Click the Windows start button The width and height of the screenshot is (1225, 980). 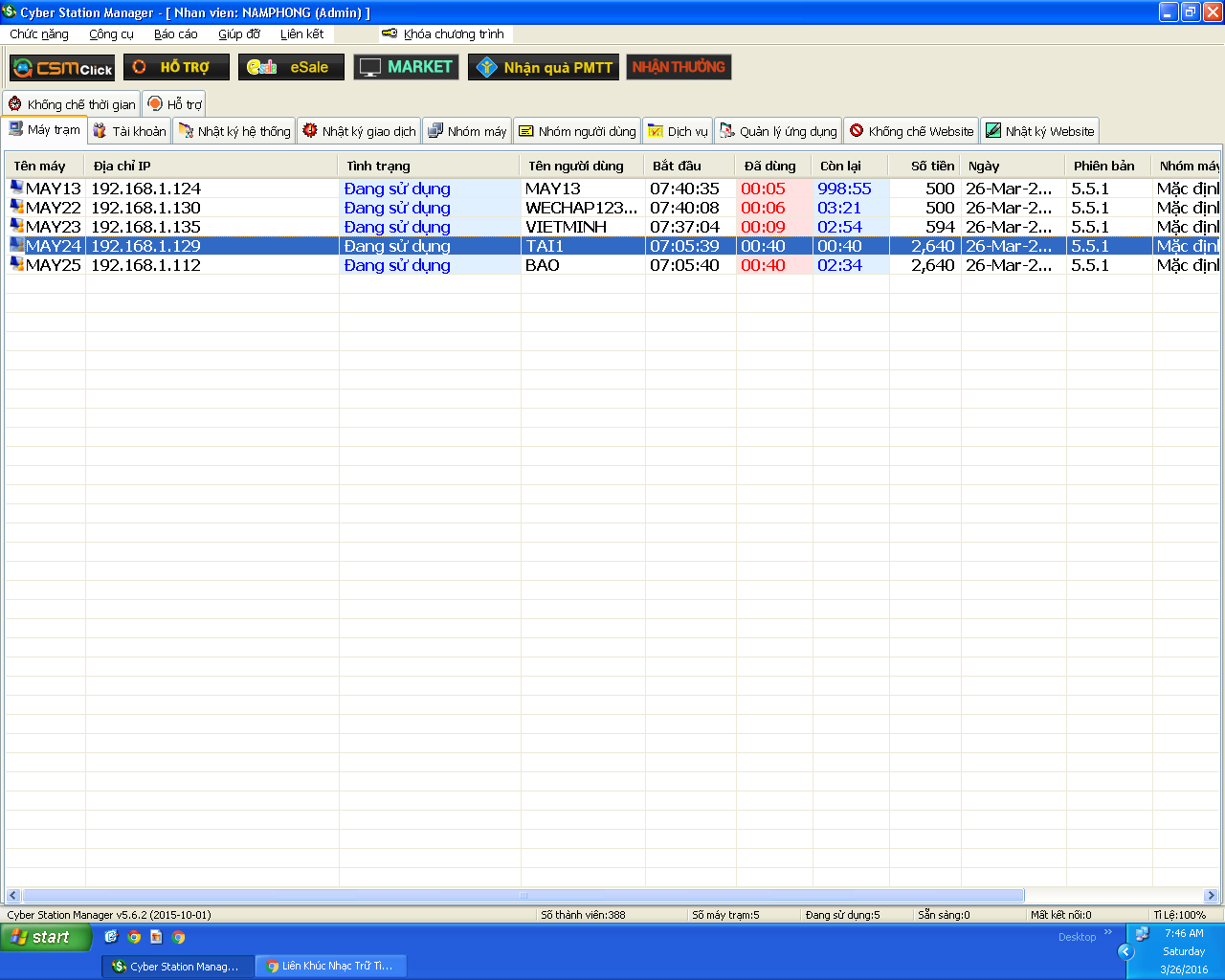click(x=45, y=937)
